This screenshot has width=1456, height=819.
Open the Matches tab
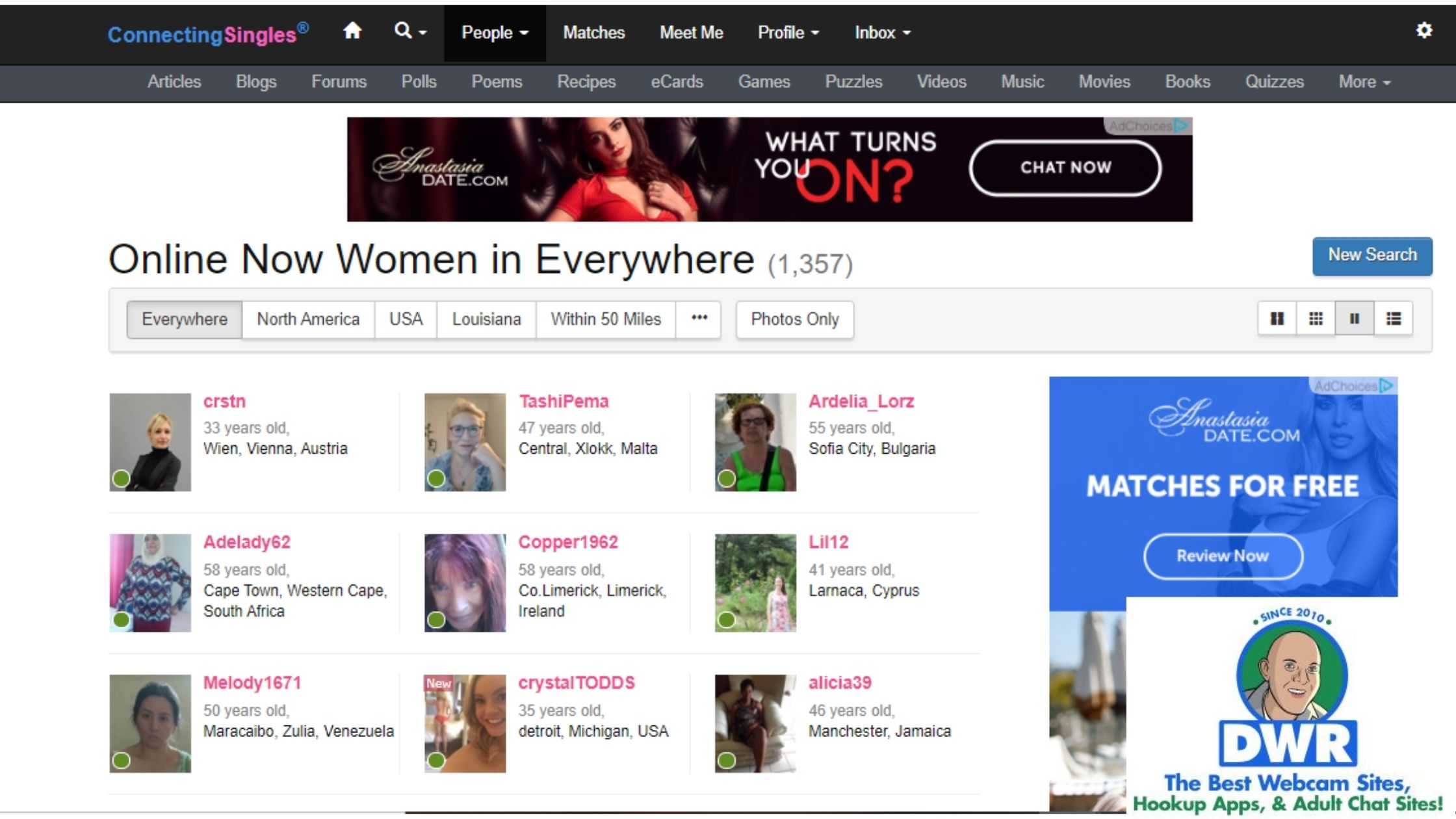pos(593,32)
